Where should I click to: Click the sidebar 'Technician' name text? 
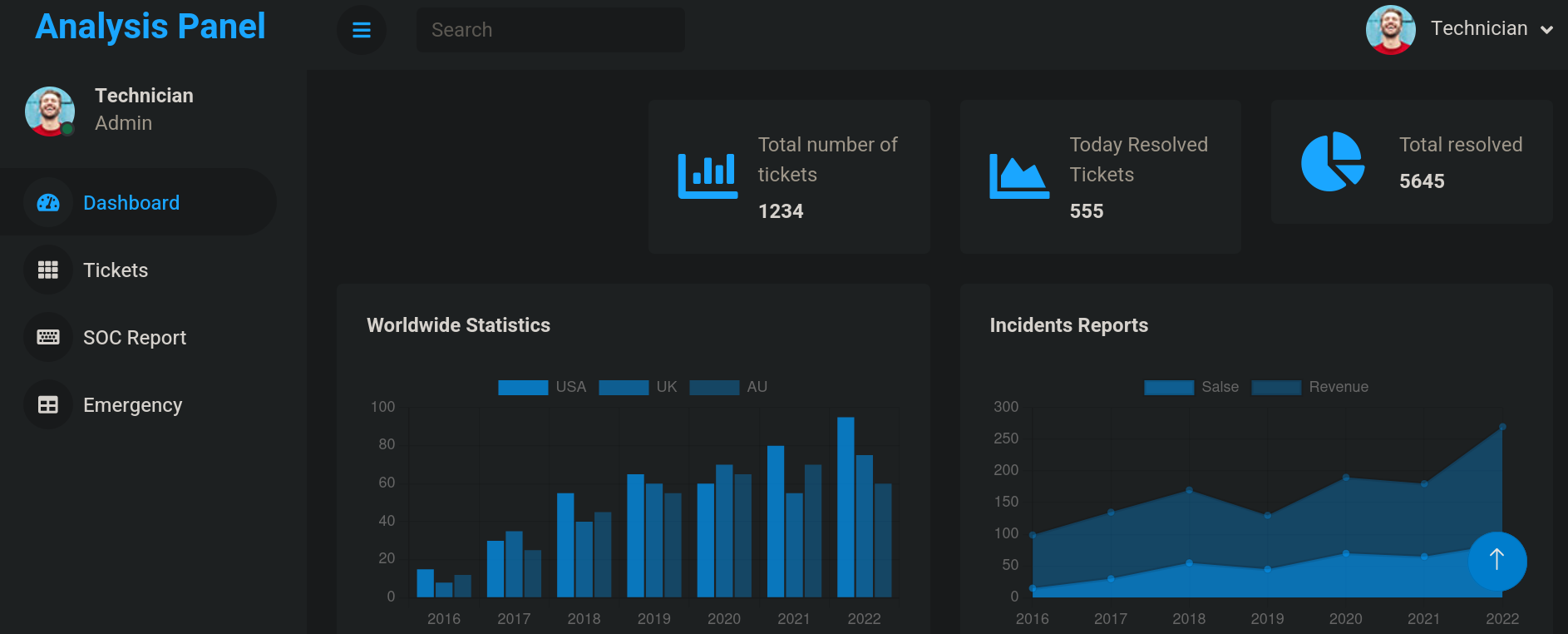tap(144, 96)
